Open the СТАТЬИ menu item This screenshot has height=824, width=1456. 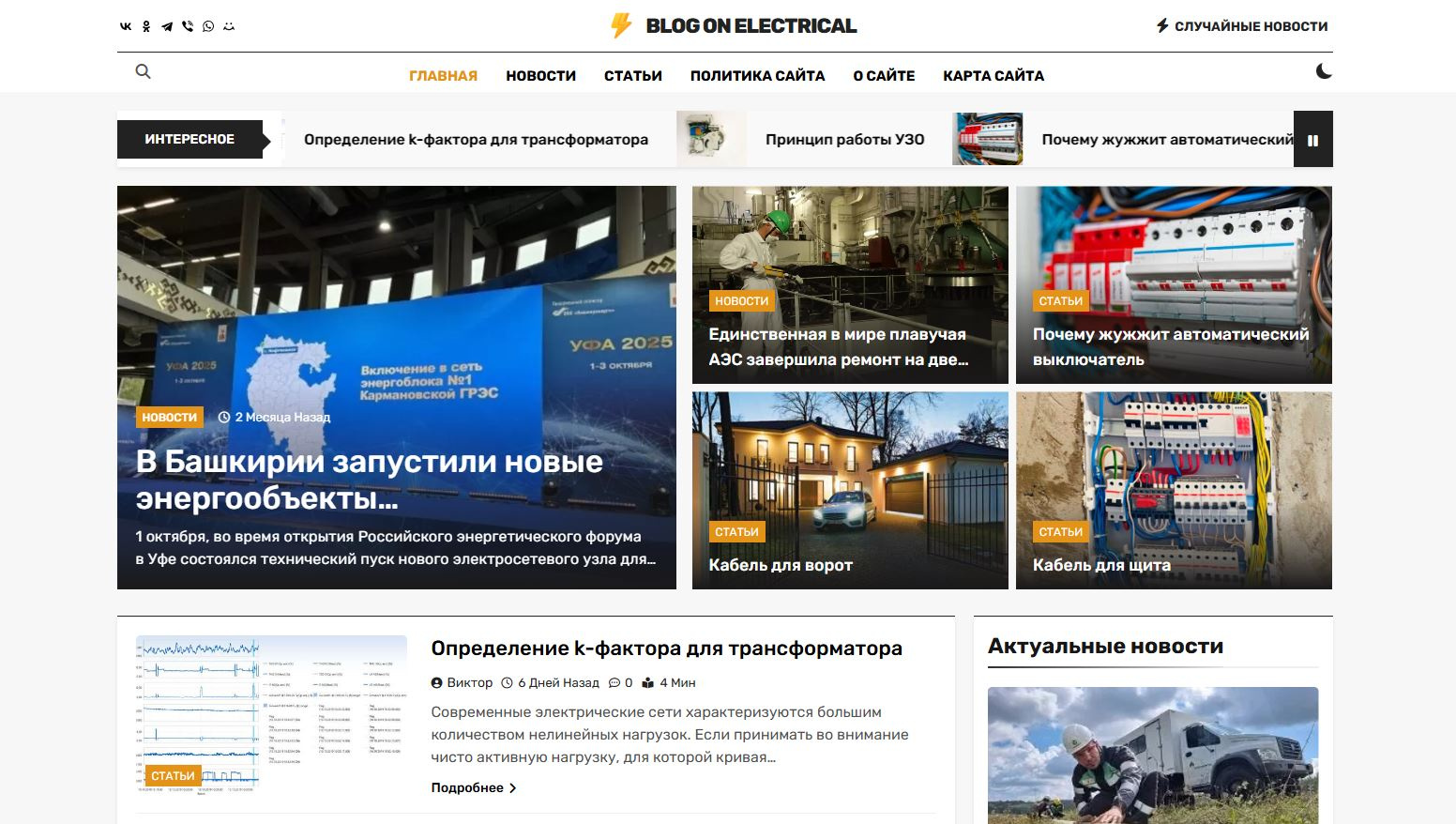[x=633, y=76]
